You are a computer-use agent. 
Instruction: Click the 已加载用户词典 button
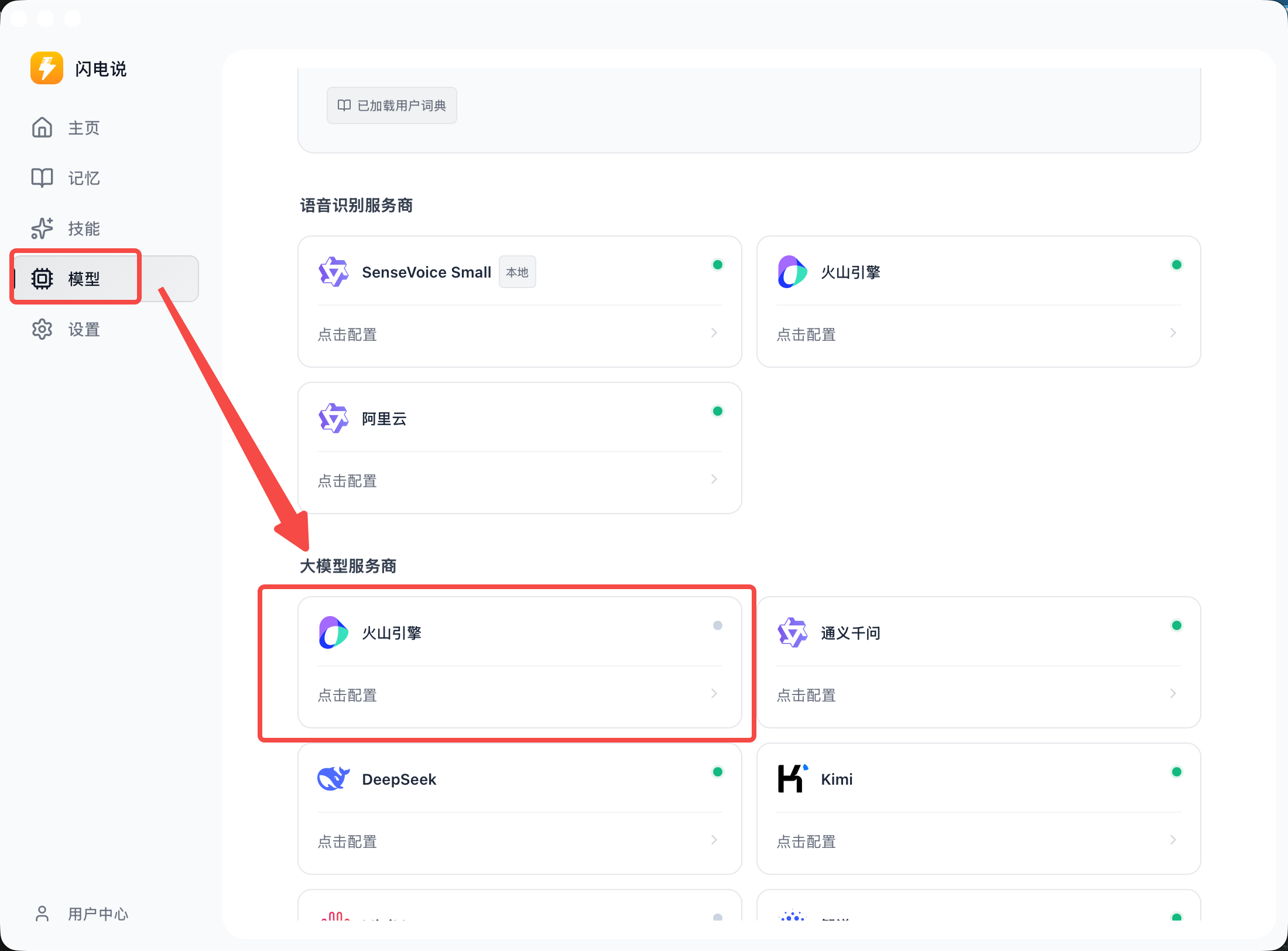392,105
